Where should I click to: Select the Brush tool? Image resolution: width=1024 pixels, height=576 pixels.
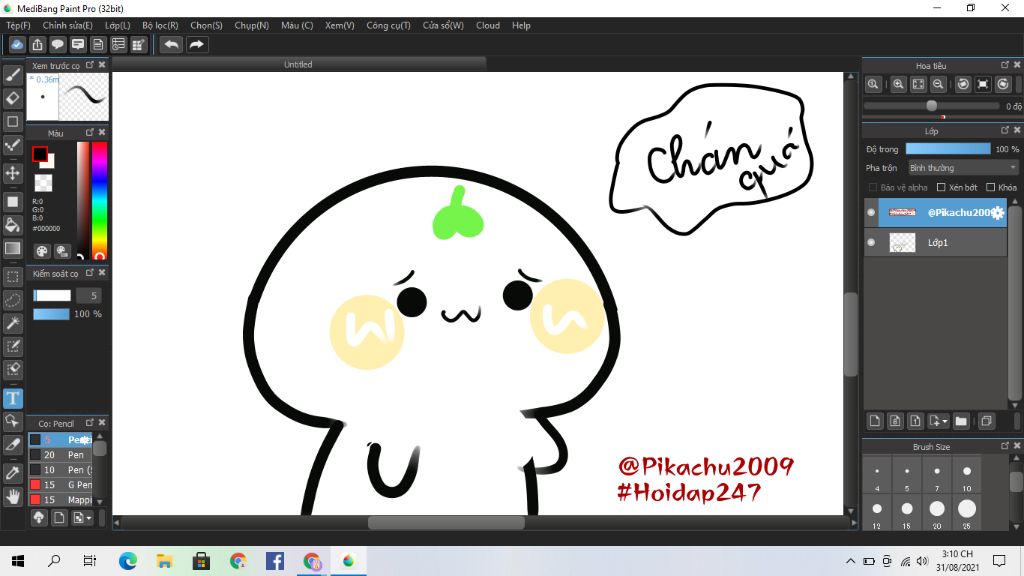coord(12,75)
